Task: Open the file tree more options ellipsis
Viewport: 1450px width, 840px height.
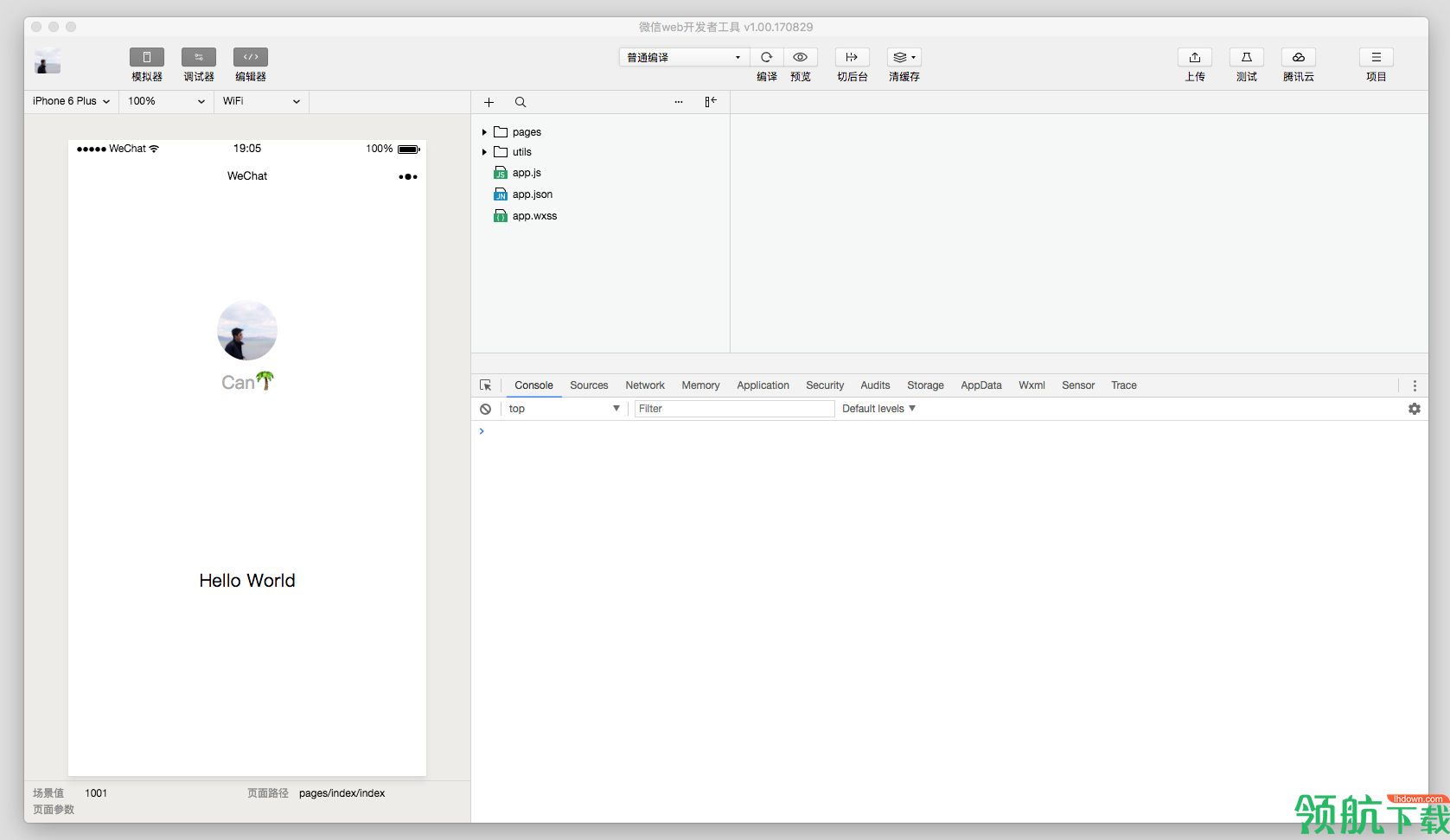Action: 679,102
